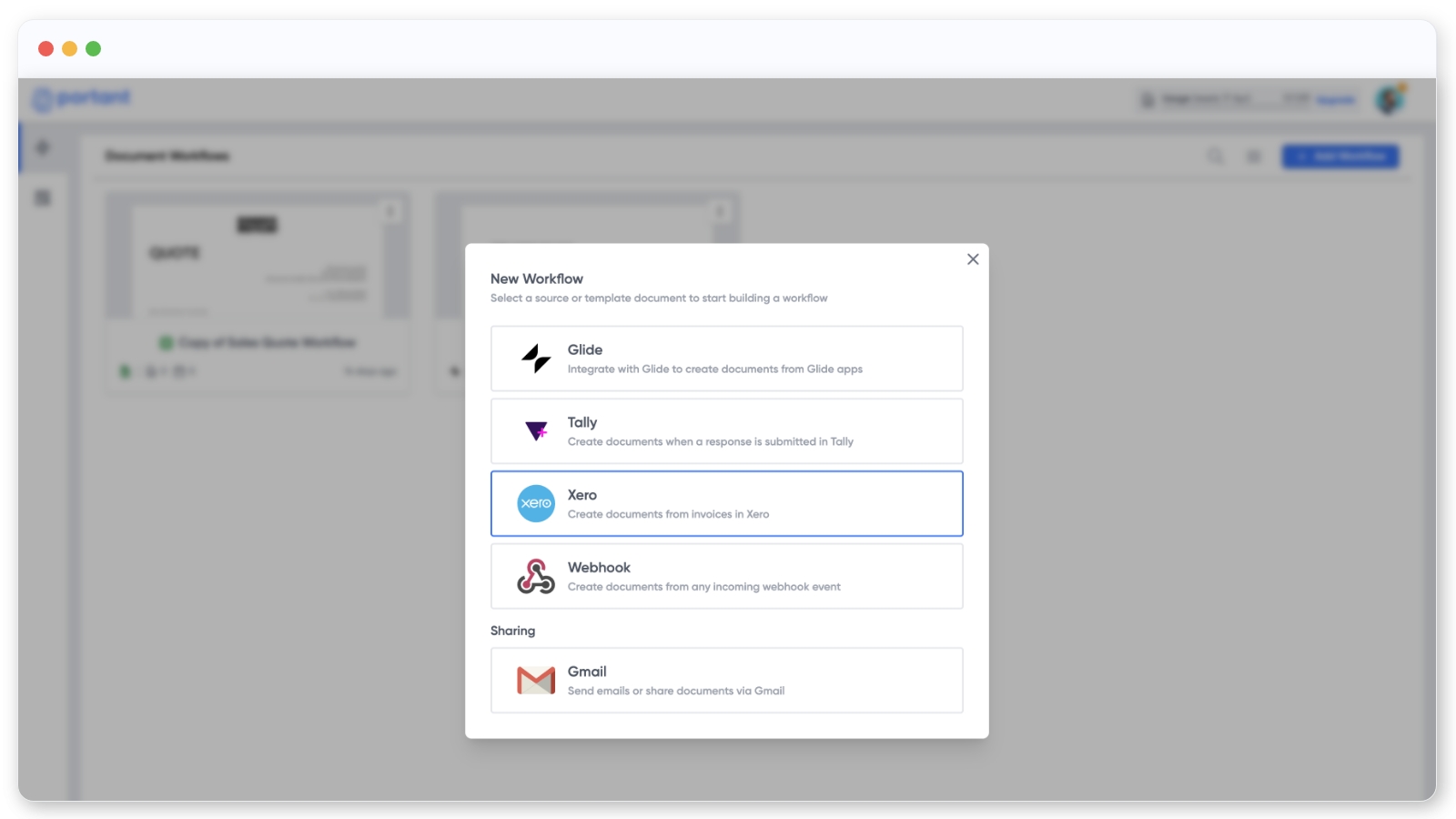Select Glide as the workflow source
Viewport: 1456px width, 819px height.
click(726, 359)
